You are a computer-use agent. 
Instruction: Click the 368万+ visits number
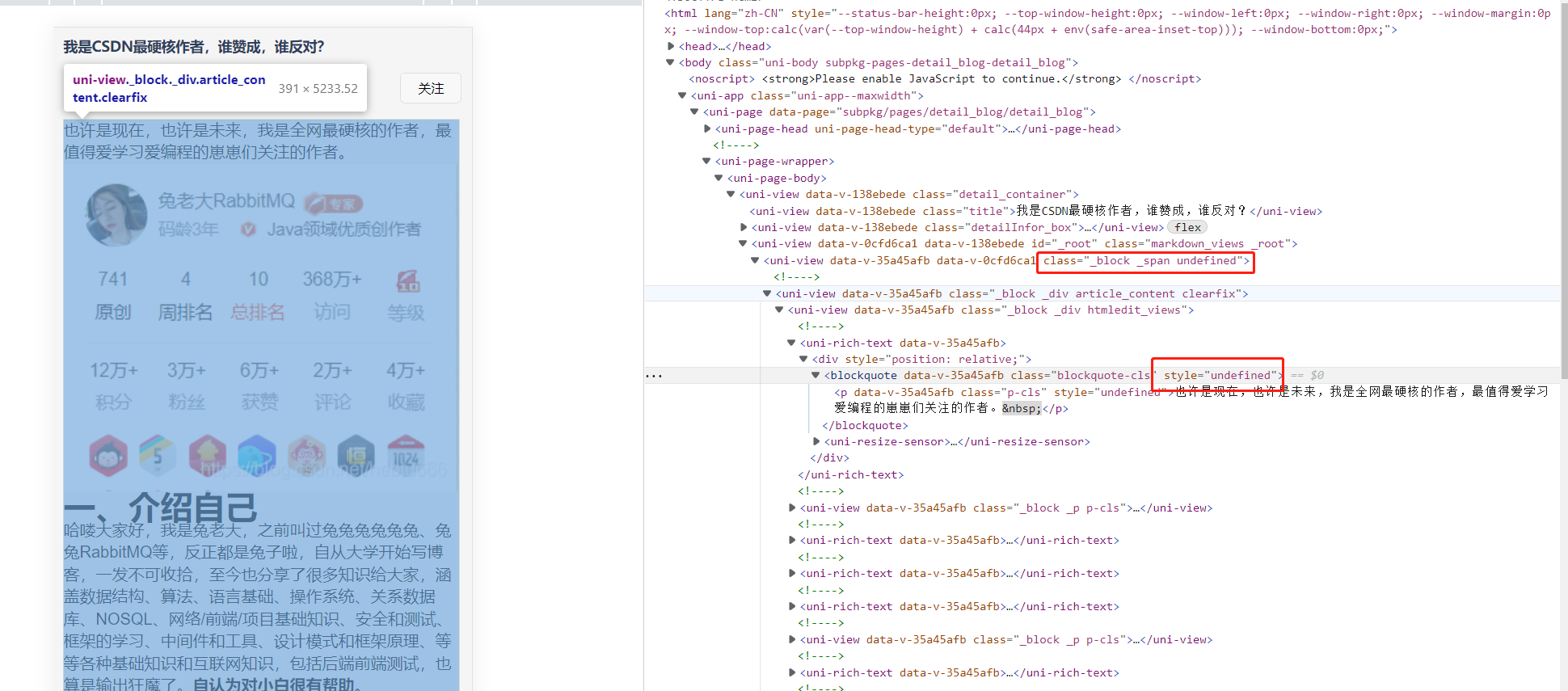332,279
